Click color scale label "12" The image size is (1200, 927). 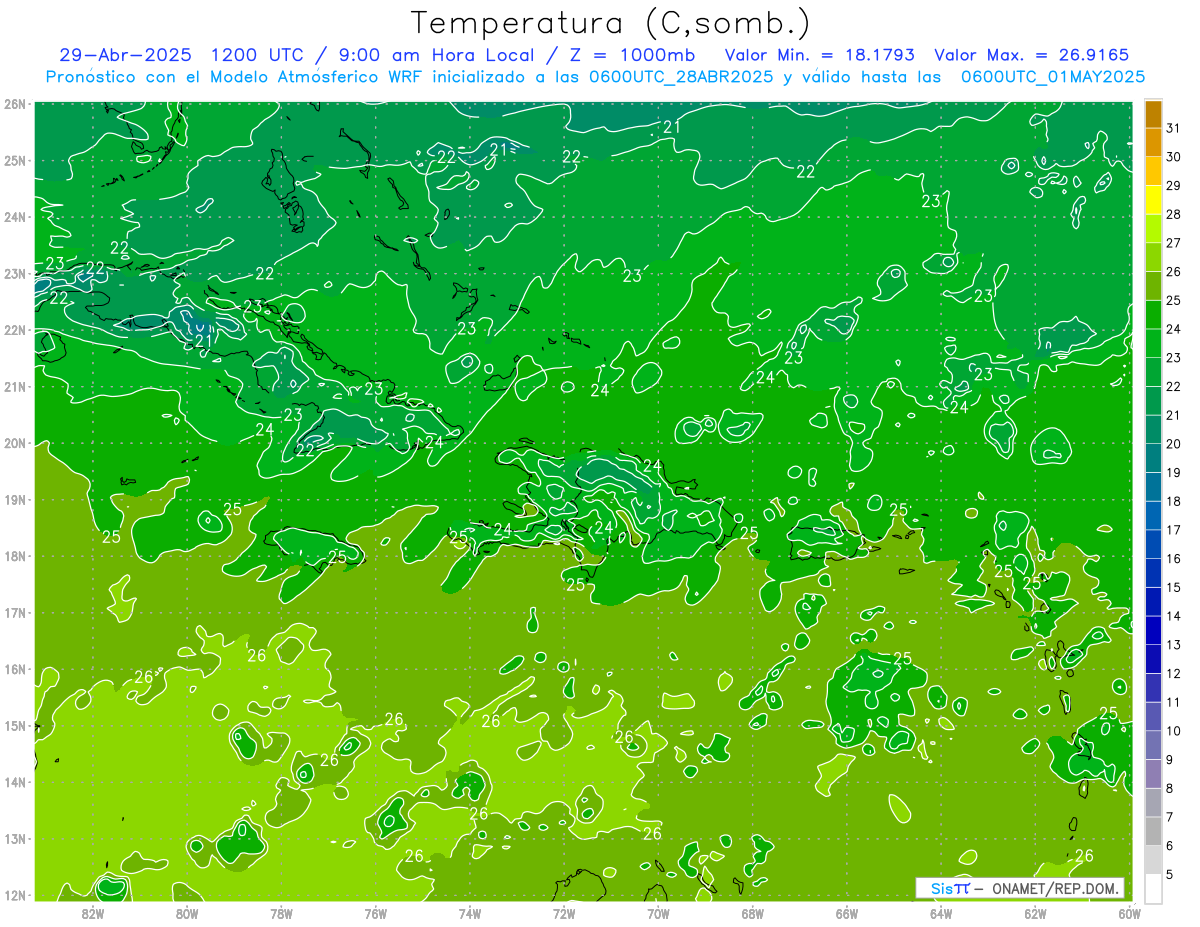tap(1174, 673)
